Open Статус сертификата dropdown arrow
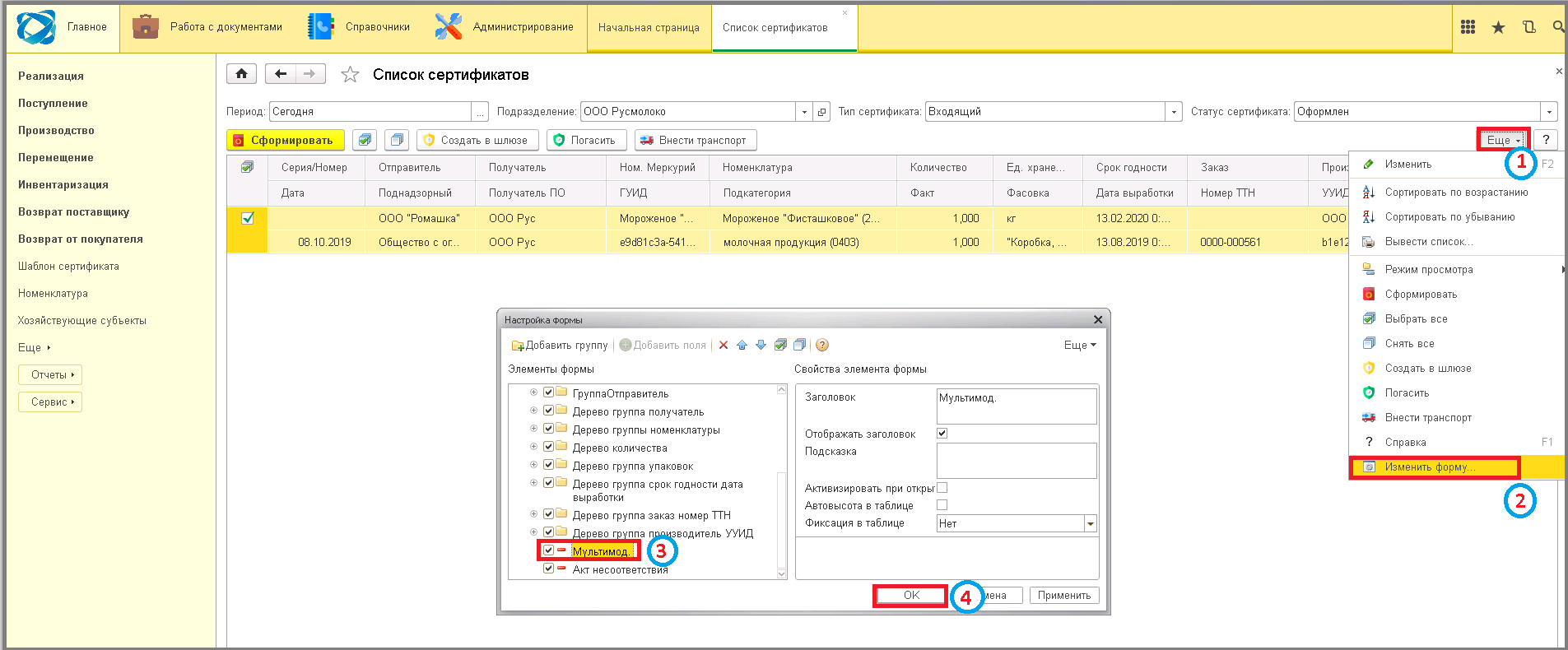 tap(1549, 112)
